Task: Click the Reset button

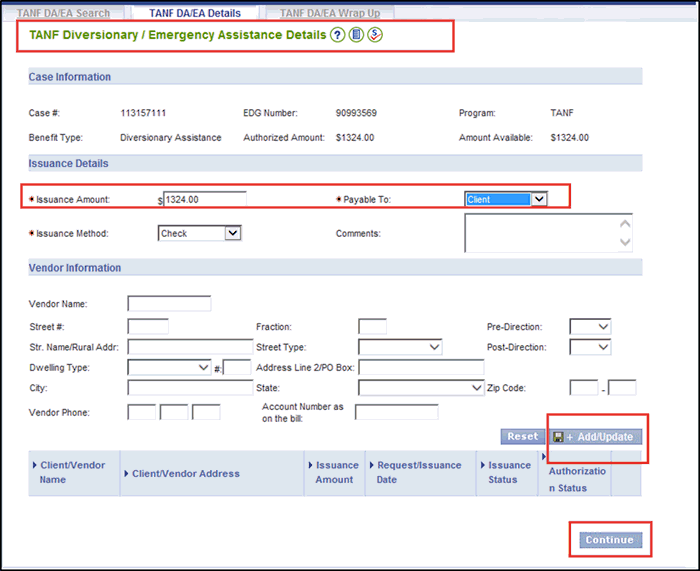Action: coord(523,436)
